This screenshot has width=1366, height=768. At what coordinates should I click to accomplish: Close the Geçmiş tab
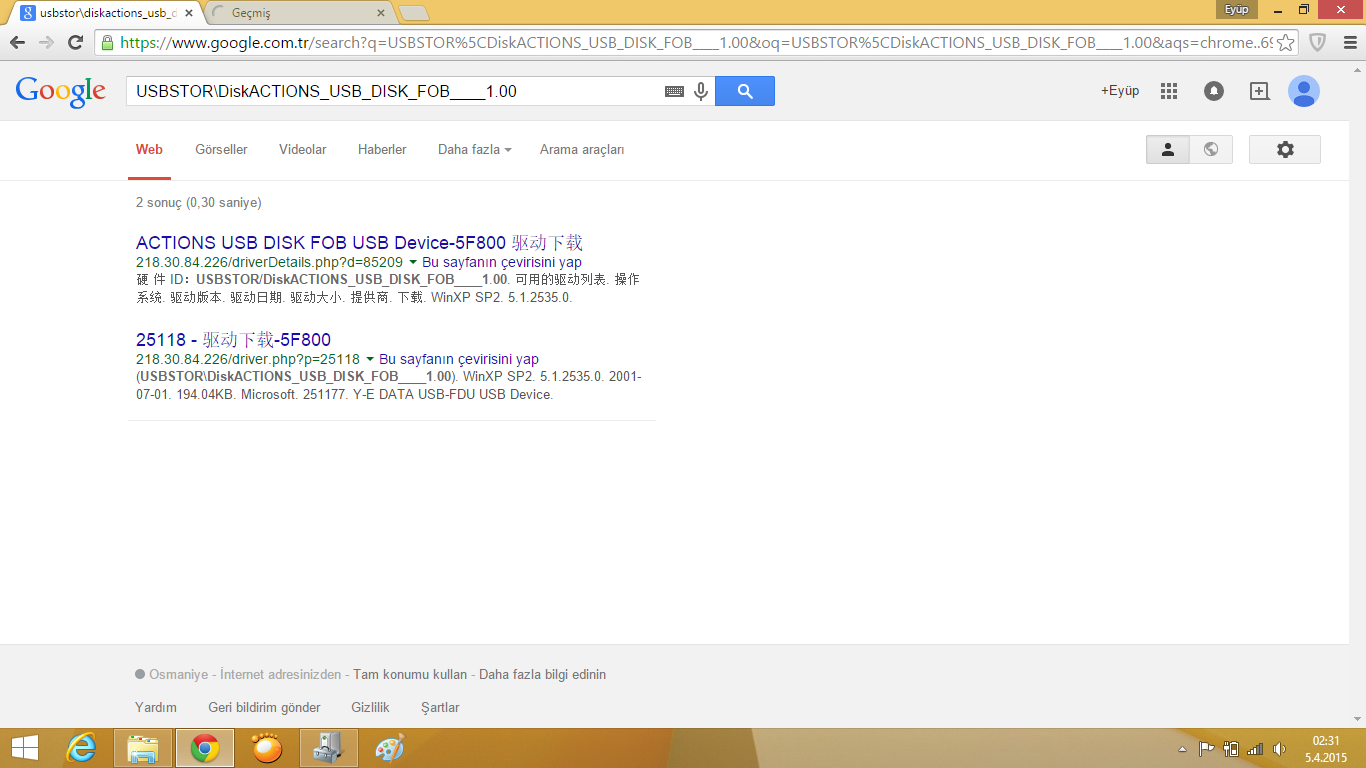click(381, 13)
